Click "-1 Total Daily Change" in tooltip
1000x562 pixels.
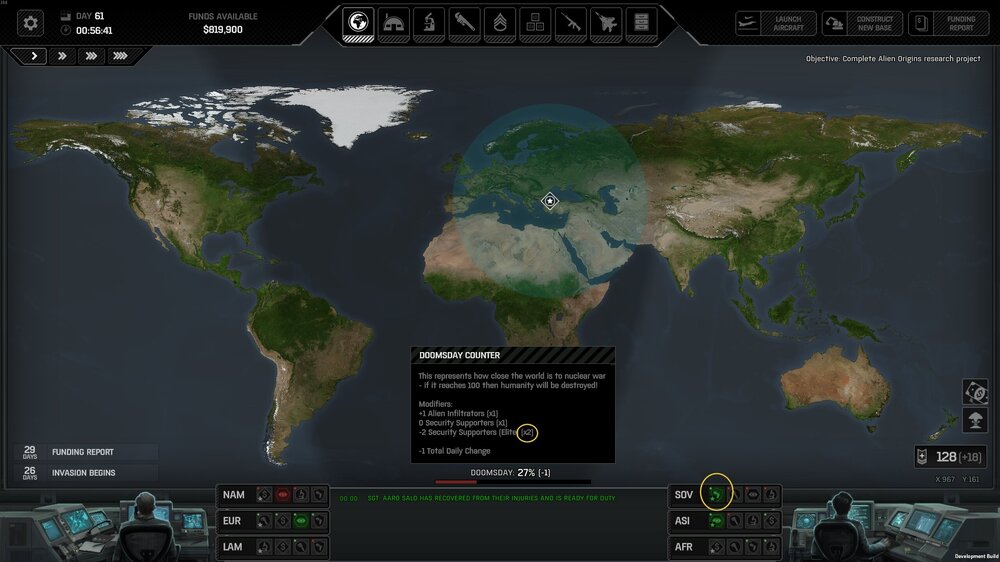coord(454,451)
